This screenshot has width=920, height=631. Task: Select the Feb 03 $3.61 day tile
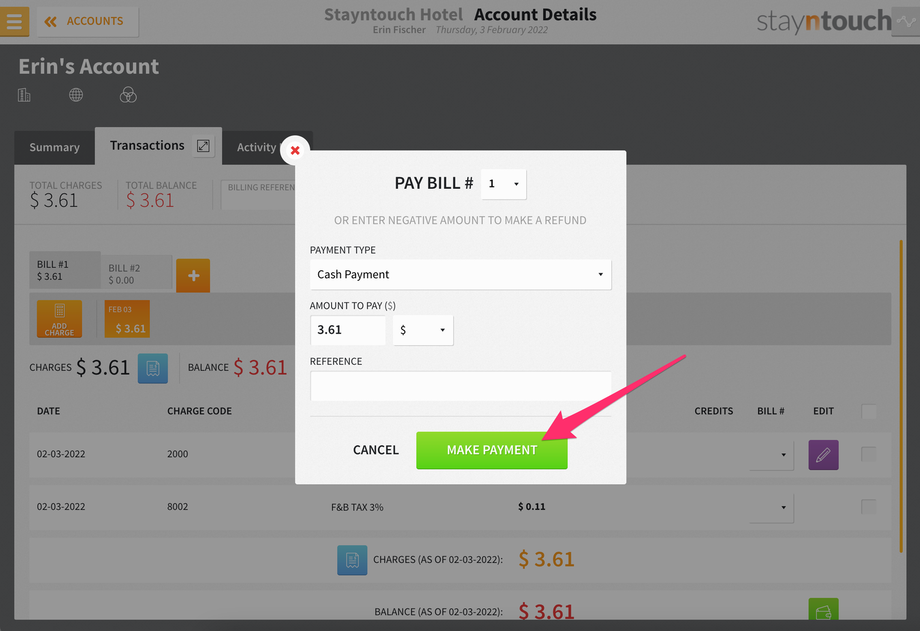(127, 319)
